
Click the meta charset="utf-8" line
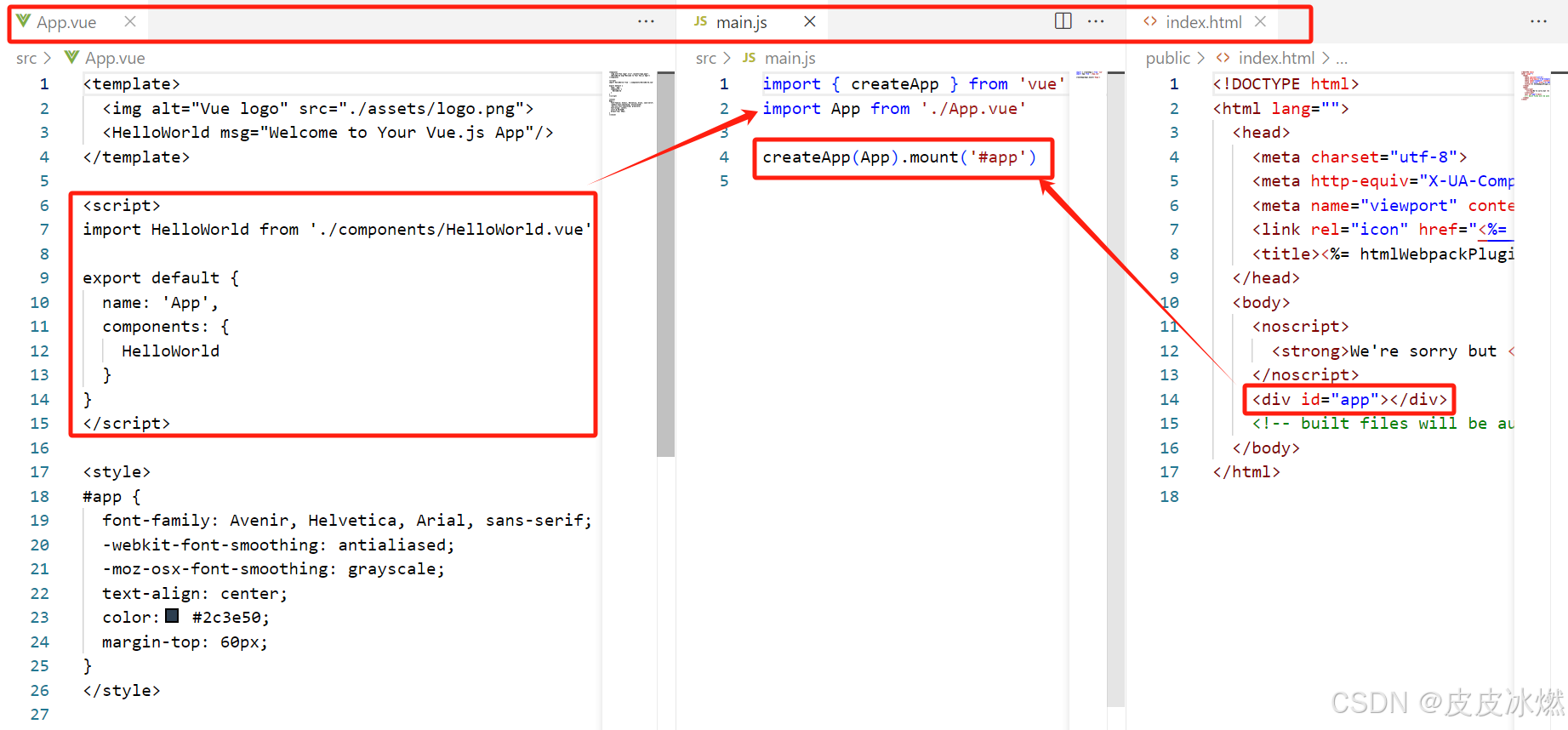1360,157
